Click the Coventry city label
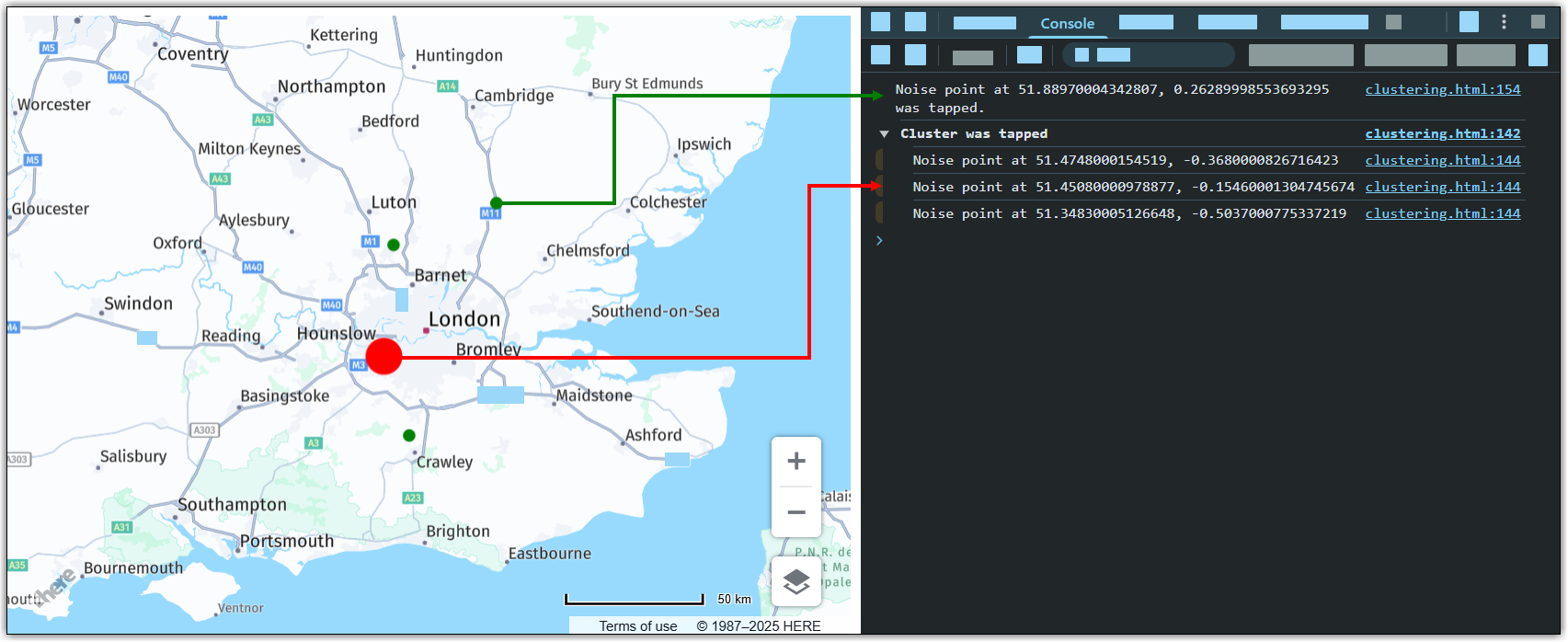 pos(193,54)
